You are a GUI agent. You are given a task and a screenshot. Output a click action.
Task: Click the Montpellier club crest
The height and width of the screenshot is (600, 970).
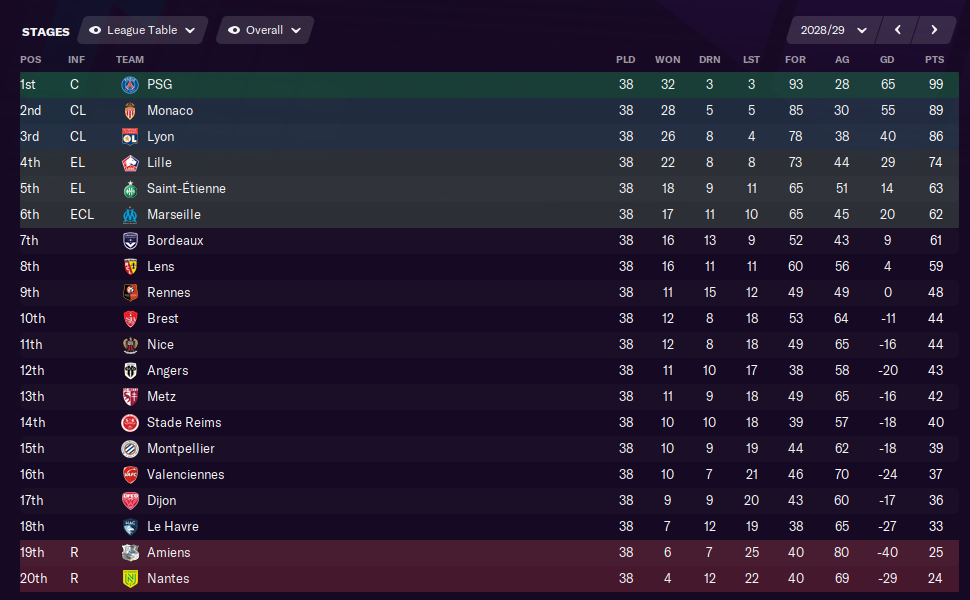tap(130, 448)
